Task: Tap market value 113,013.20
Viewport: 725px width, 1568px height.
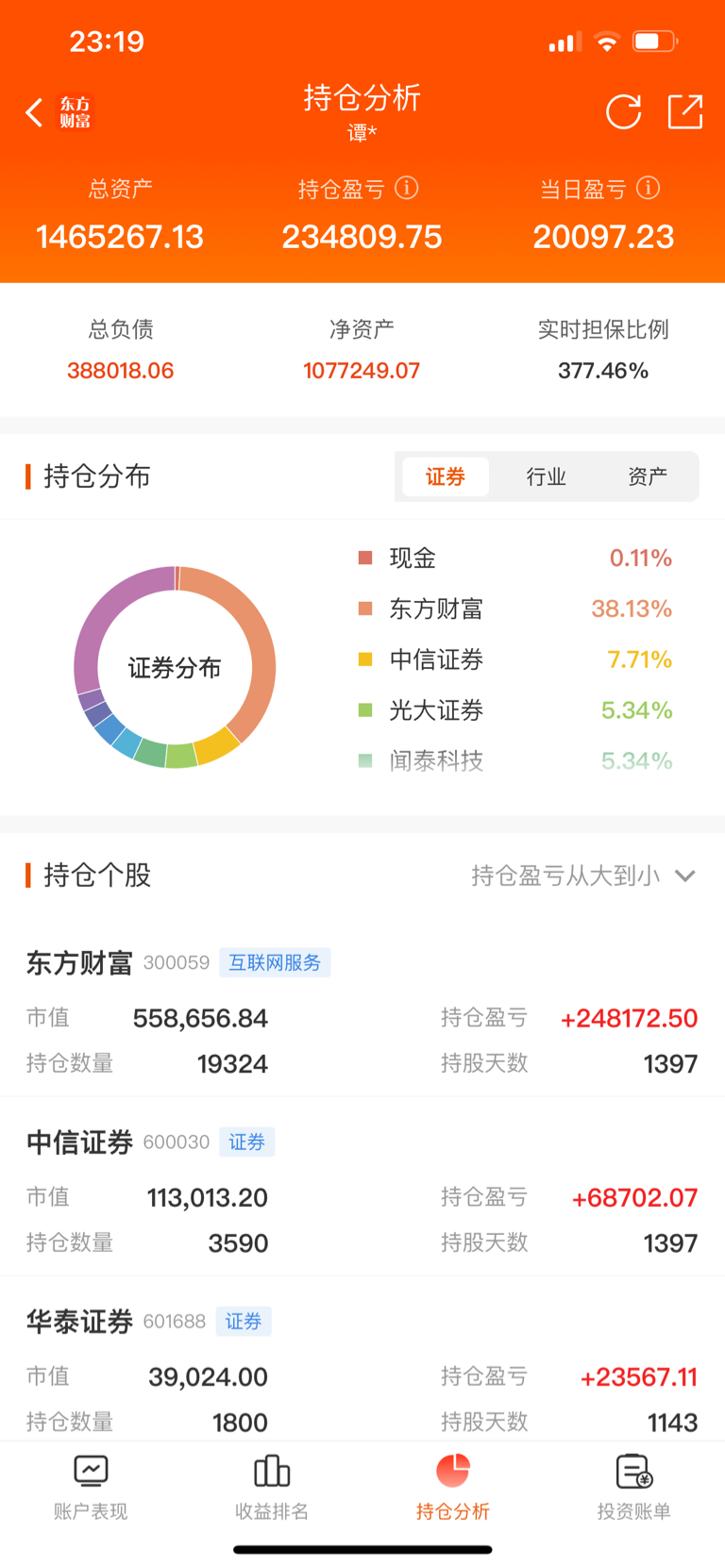Action: click(x=208, y=1197)
